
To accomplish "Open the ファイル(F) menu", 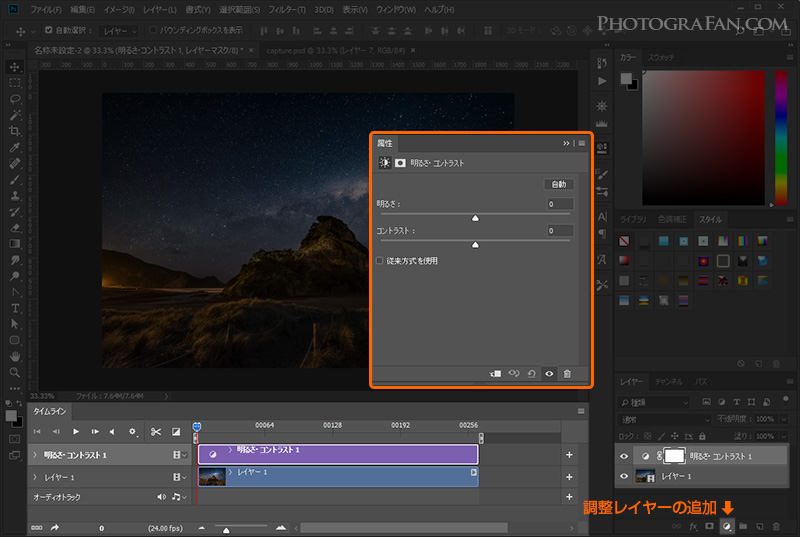I will pyautogui.click(x=45, y=9).
